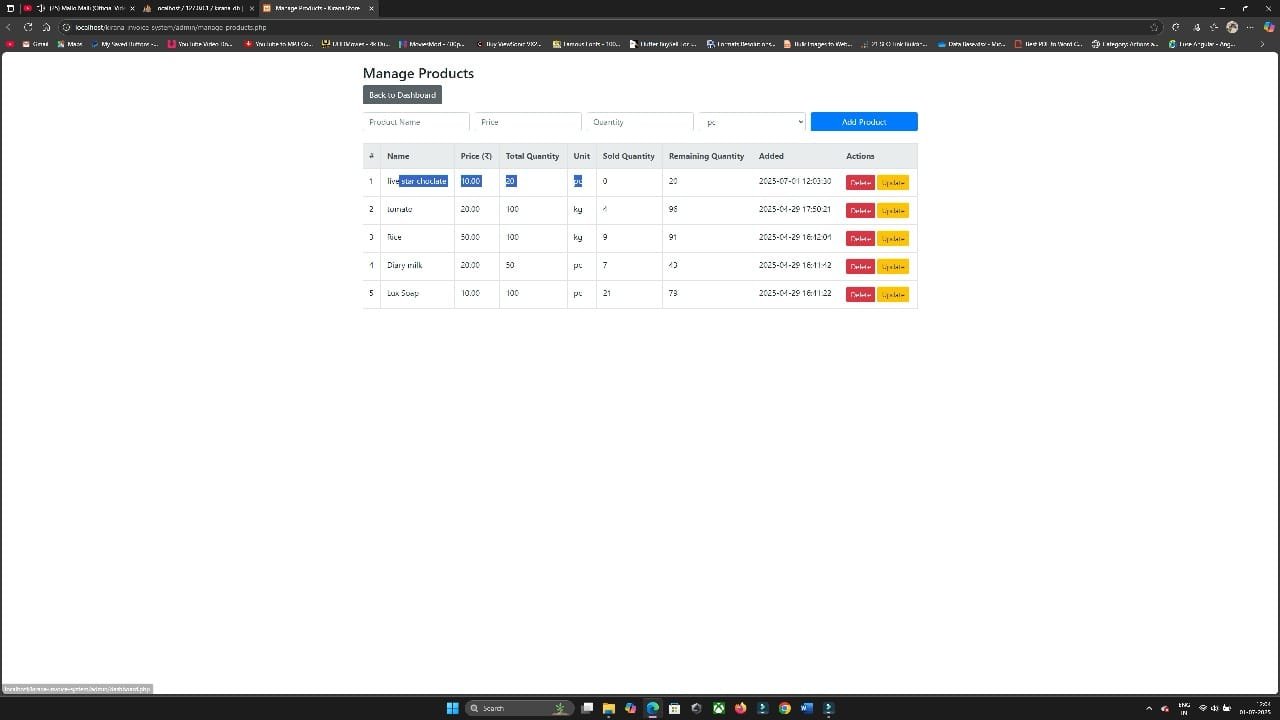Image resolution: width=1280 pixels, height=720 pixels.
Task: Go Back to Dashboard
Action: click(x=402, y=95)
